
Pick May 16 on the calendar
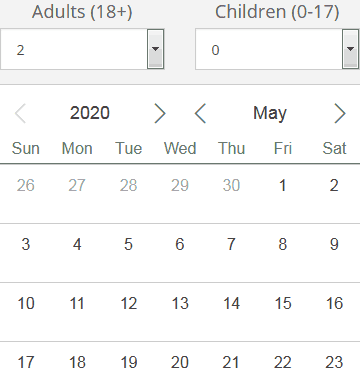(x=334, y=303)
